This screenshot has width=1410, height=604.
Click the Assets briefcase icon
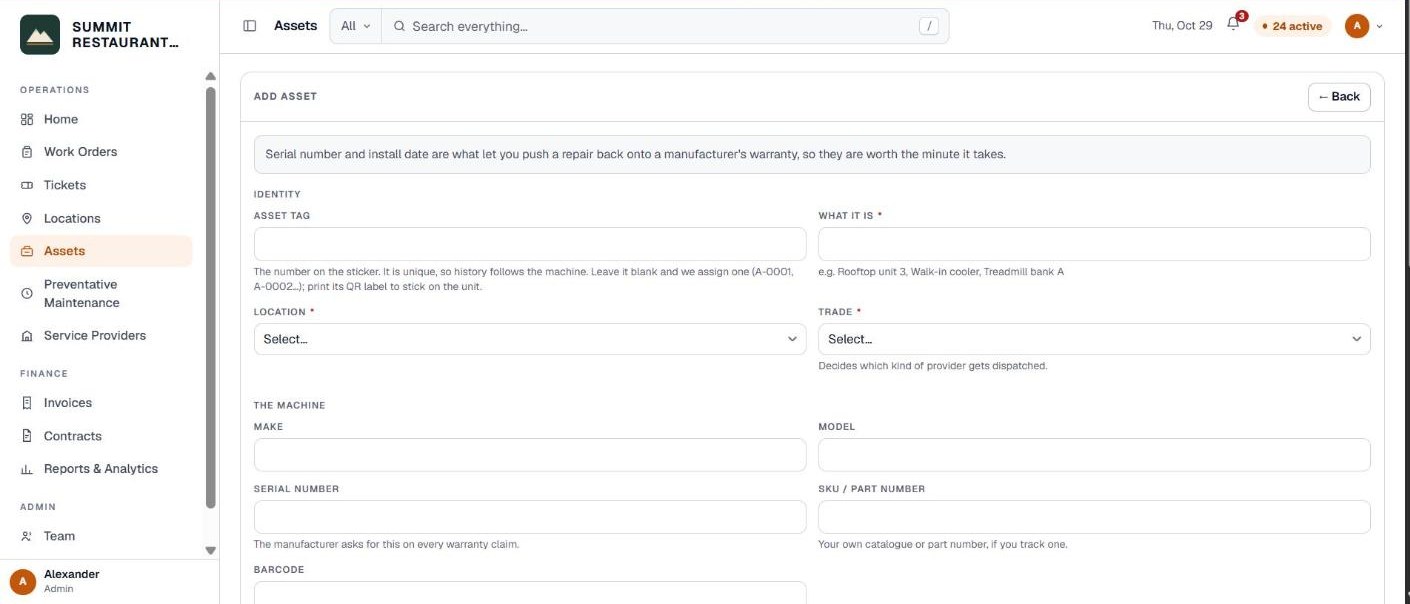click(27, 251)
